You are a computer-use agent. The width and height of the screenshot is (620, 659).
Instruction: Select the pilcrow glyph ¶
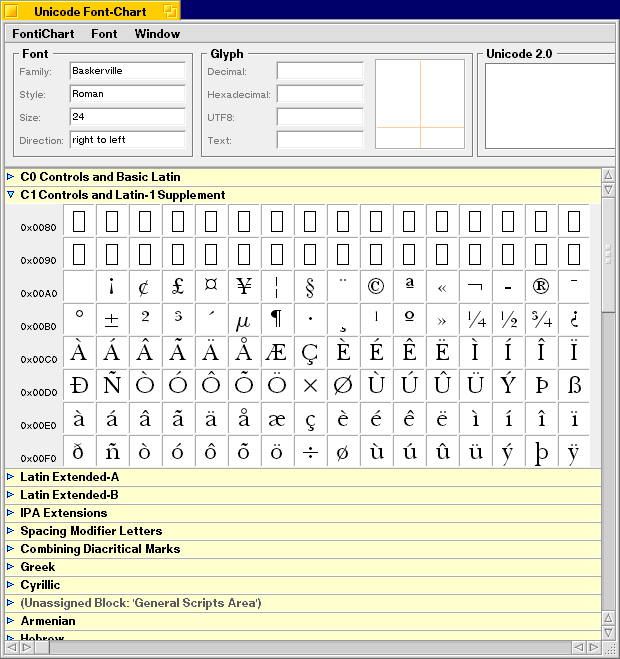(x=277, y=319)
